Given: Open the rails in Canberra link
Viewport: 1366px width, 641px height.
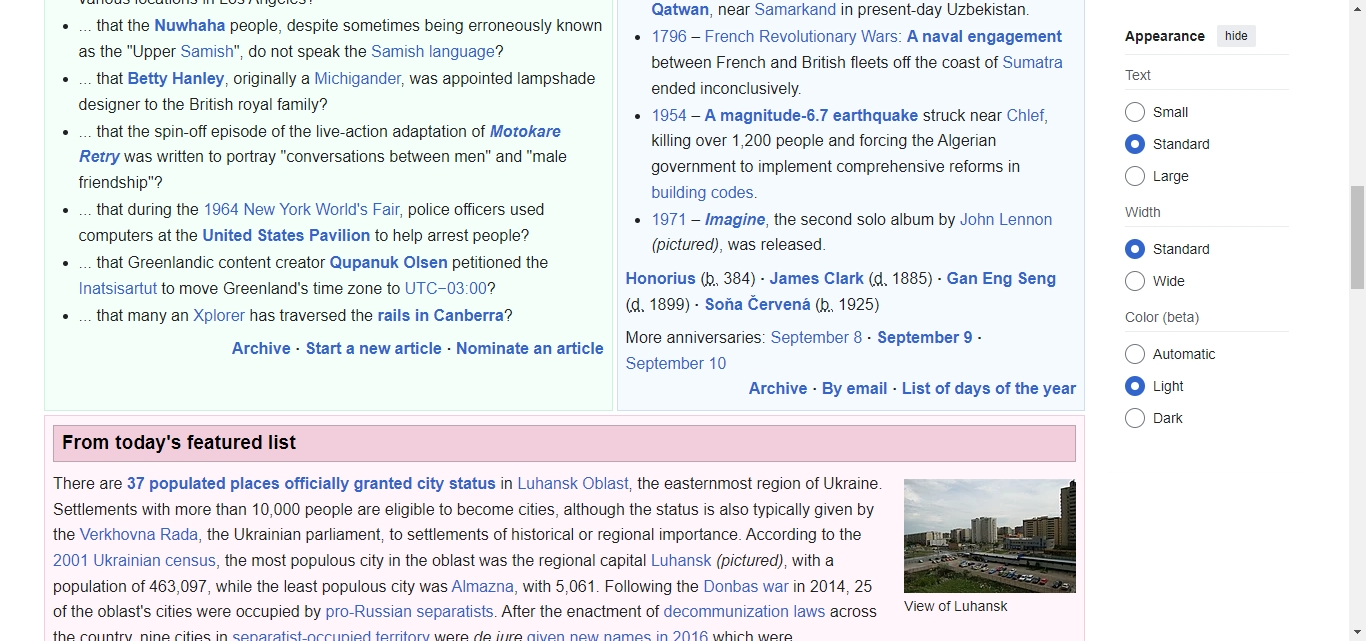Looking at the screenshot, I should (440, 315).
